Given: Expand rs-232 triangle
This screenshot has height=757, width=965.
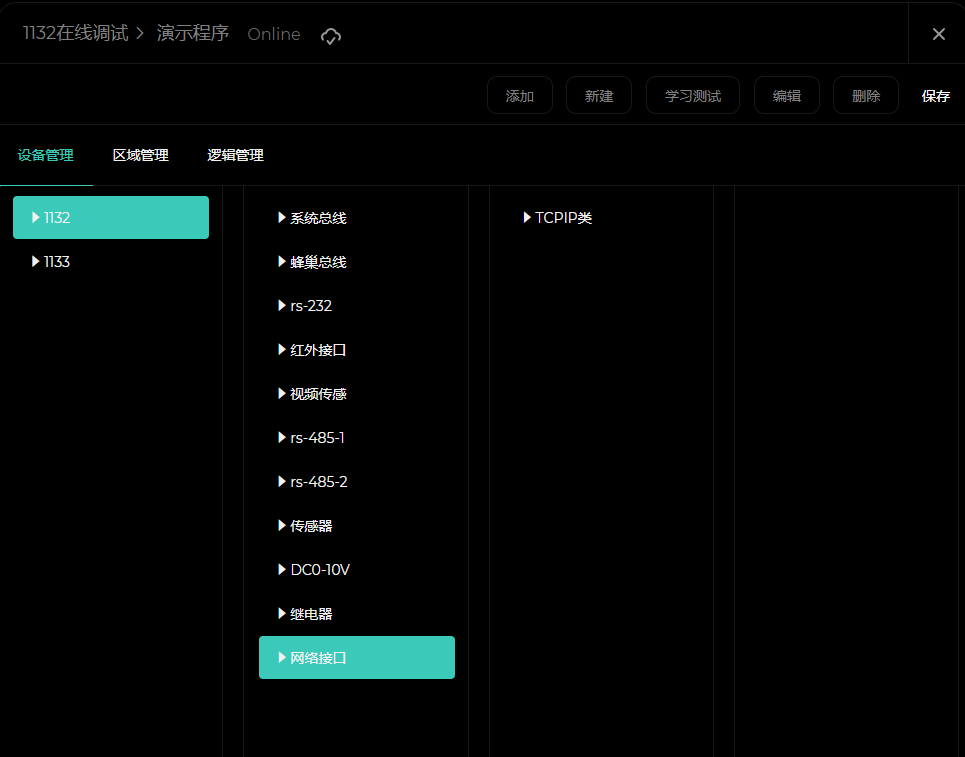Looking at the screenshot, I should [282, 305].
